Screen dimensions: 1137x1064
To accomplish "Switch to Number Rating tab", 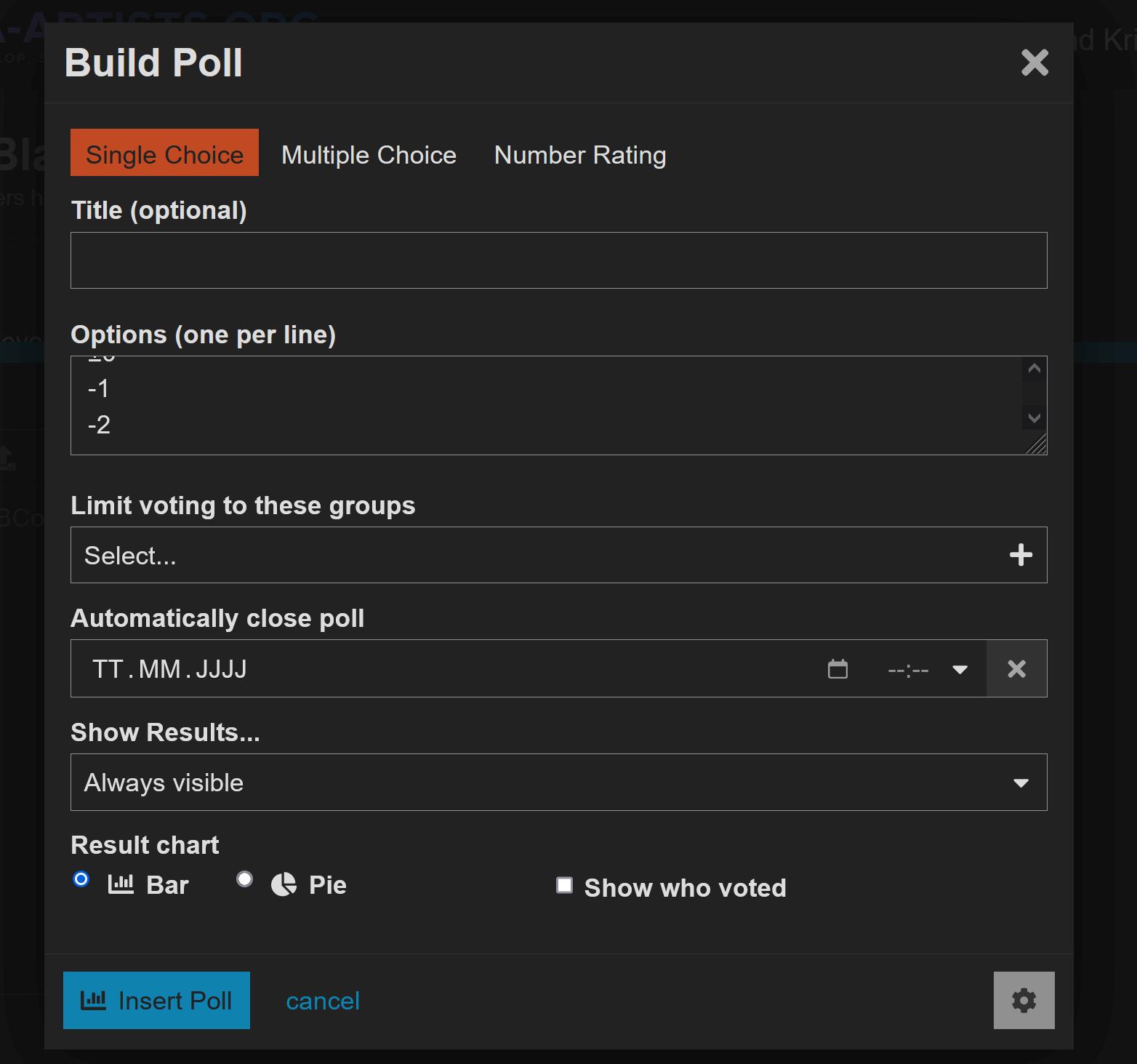I will coord(579,155).
